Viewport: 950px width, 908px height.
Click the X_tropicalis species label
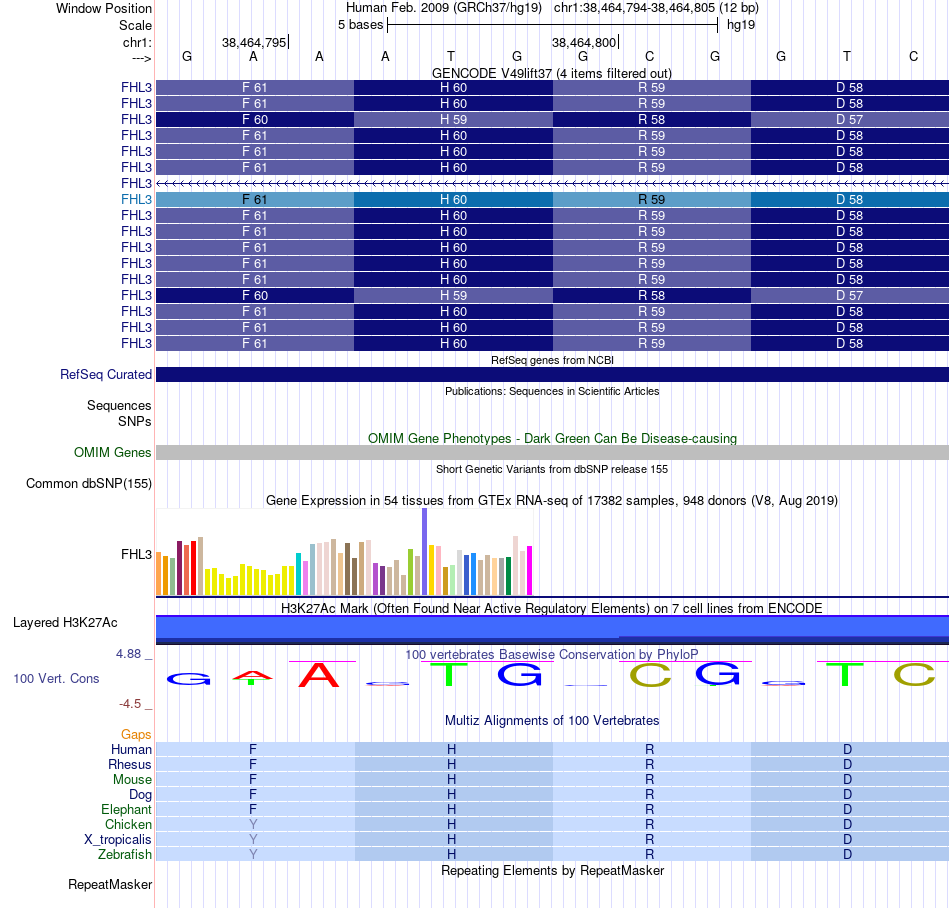tap(118, 840)
